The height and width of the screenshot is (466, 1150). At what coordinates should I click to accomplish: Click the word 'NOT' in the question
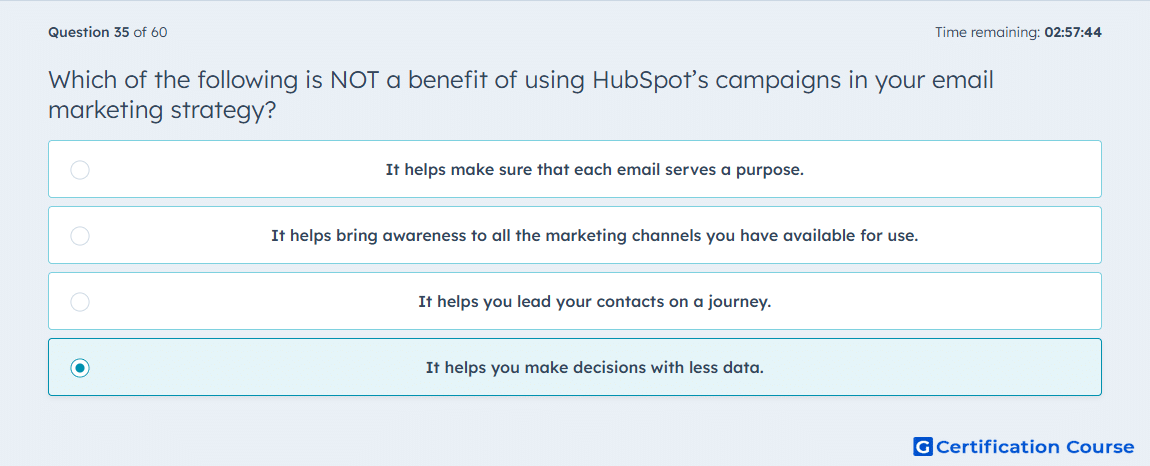353,80
